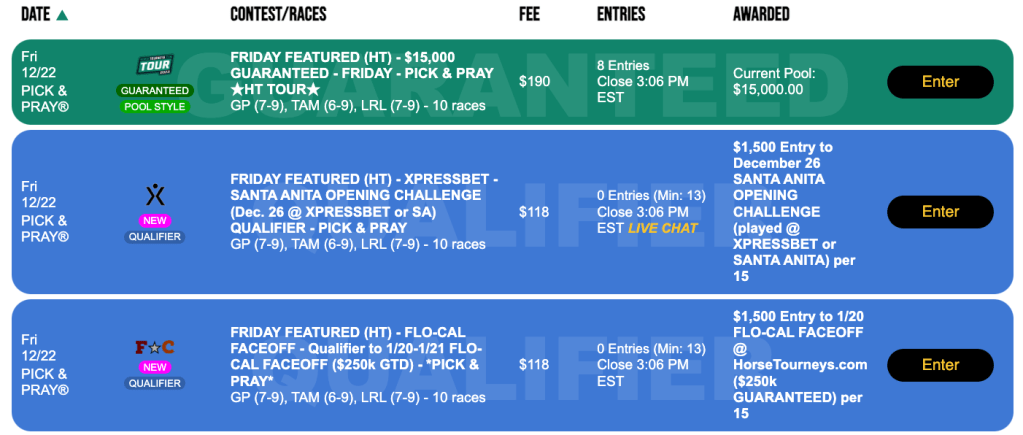1023x435 pixels.
Task: Enter the Flo-Cal Faceoff qualifier contest
Action: pos(940,365)
